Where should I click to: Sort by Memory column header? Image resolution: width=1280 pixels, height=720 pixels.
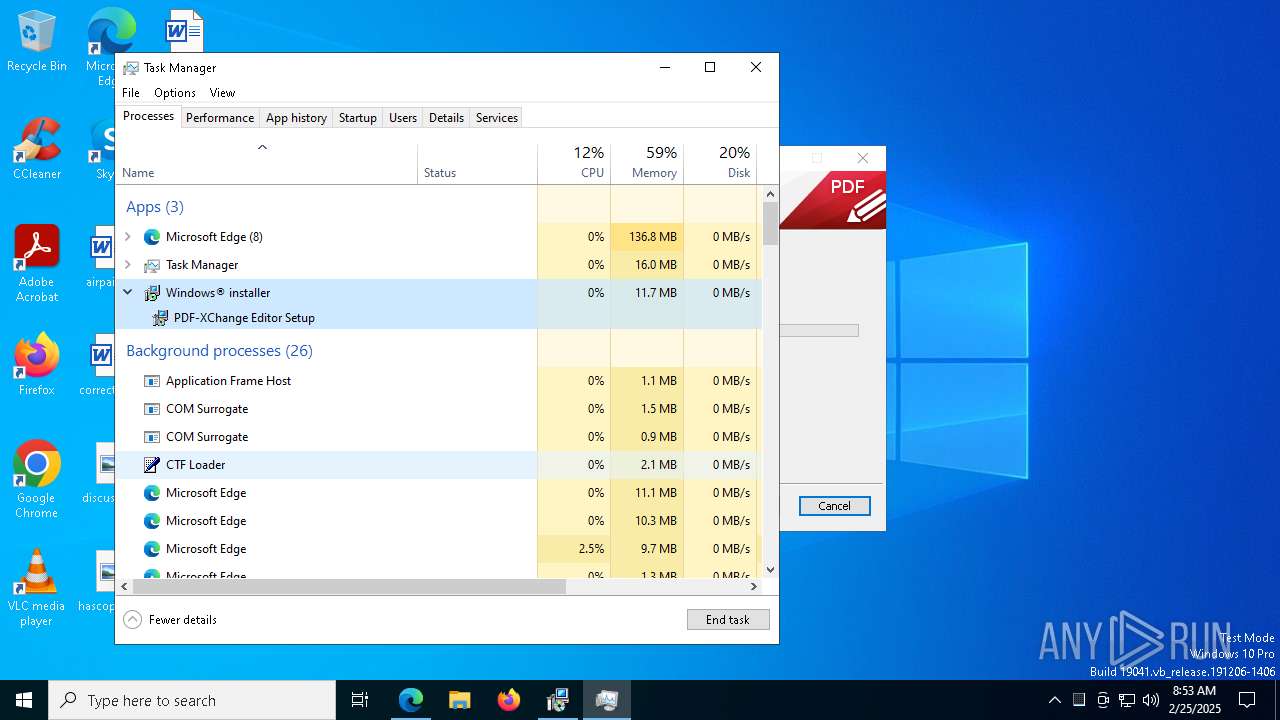pyautogui.click(x=647, y=163)
